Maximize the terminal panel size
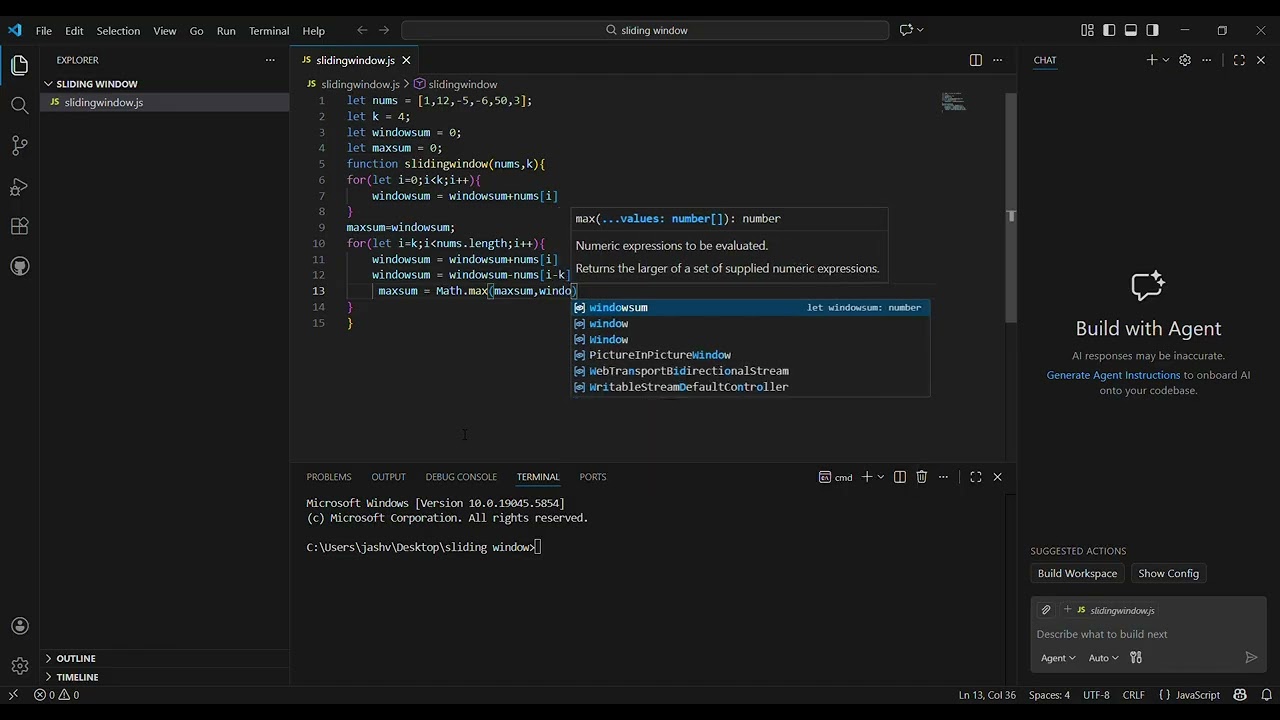The width and height of the screenshot is (1280, 720). tap(976, 477)
